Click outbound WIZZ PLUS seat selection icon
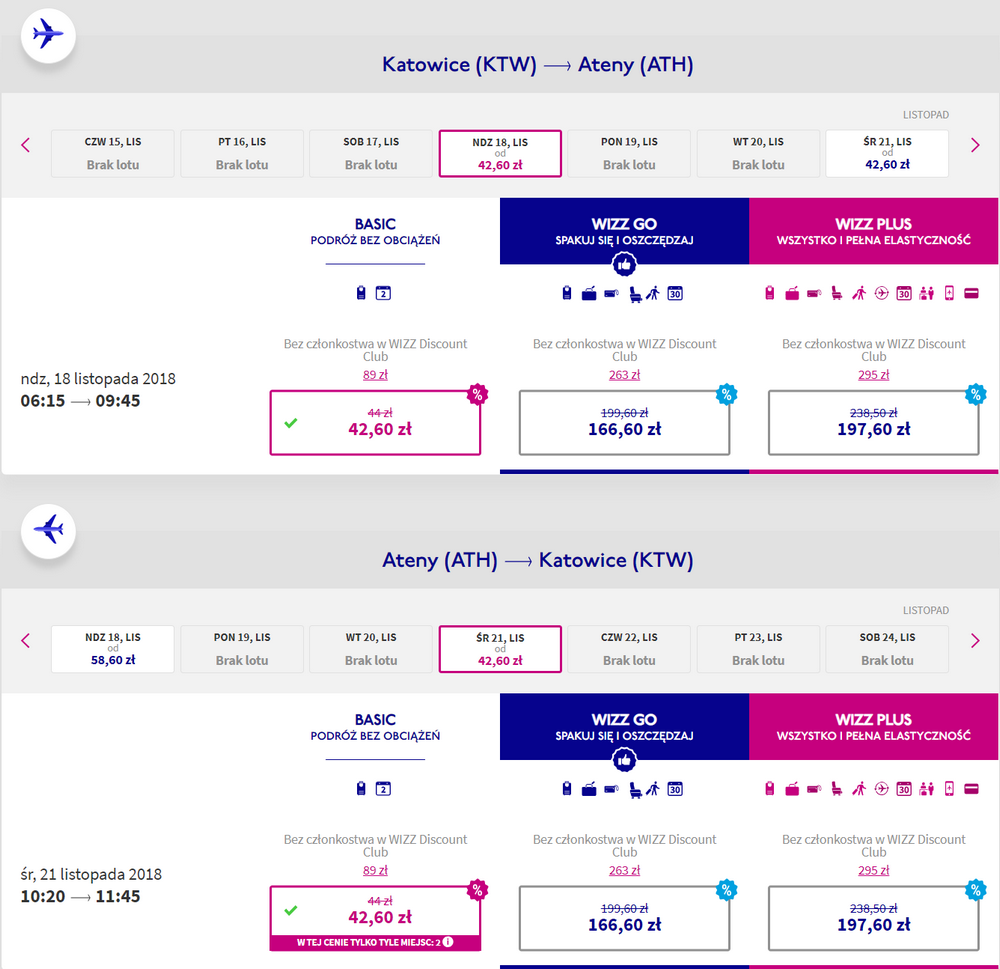This screenshot has height=969, width=1000. click(x=837, y=293)
